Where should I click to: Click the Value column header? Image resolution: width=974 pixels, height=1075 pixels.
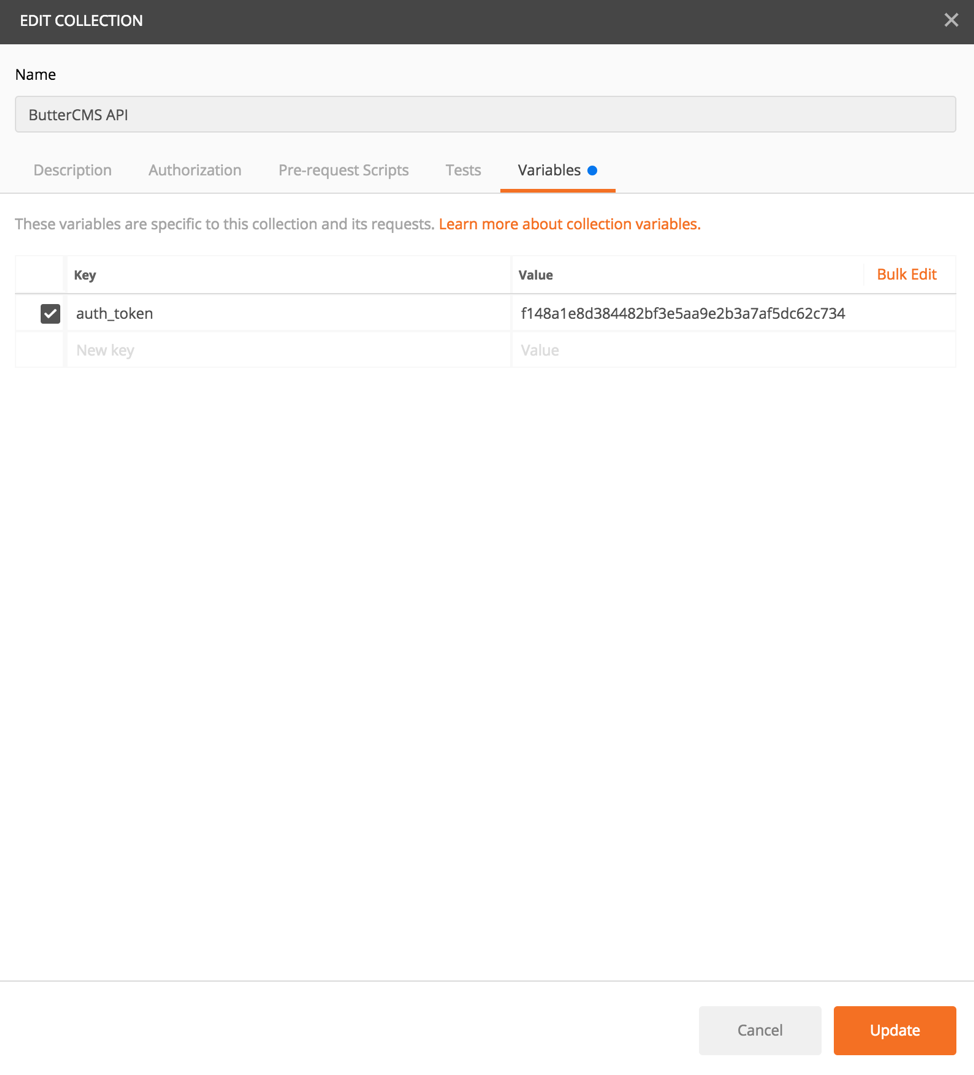click(x=536, y=275)
